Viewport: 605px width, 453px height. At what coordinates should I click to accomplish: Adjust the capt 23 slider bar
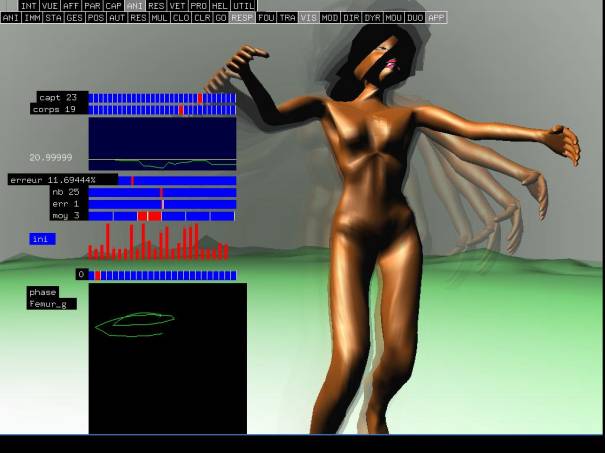pyautogui.click(x=162, y=98)
